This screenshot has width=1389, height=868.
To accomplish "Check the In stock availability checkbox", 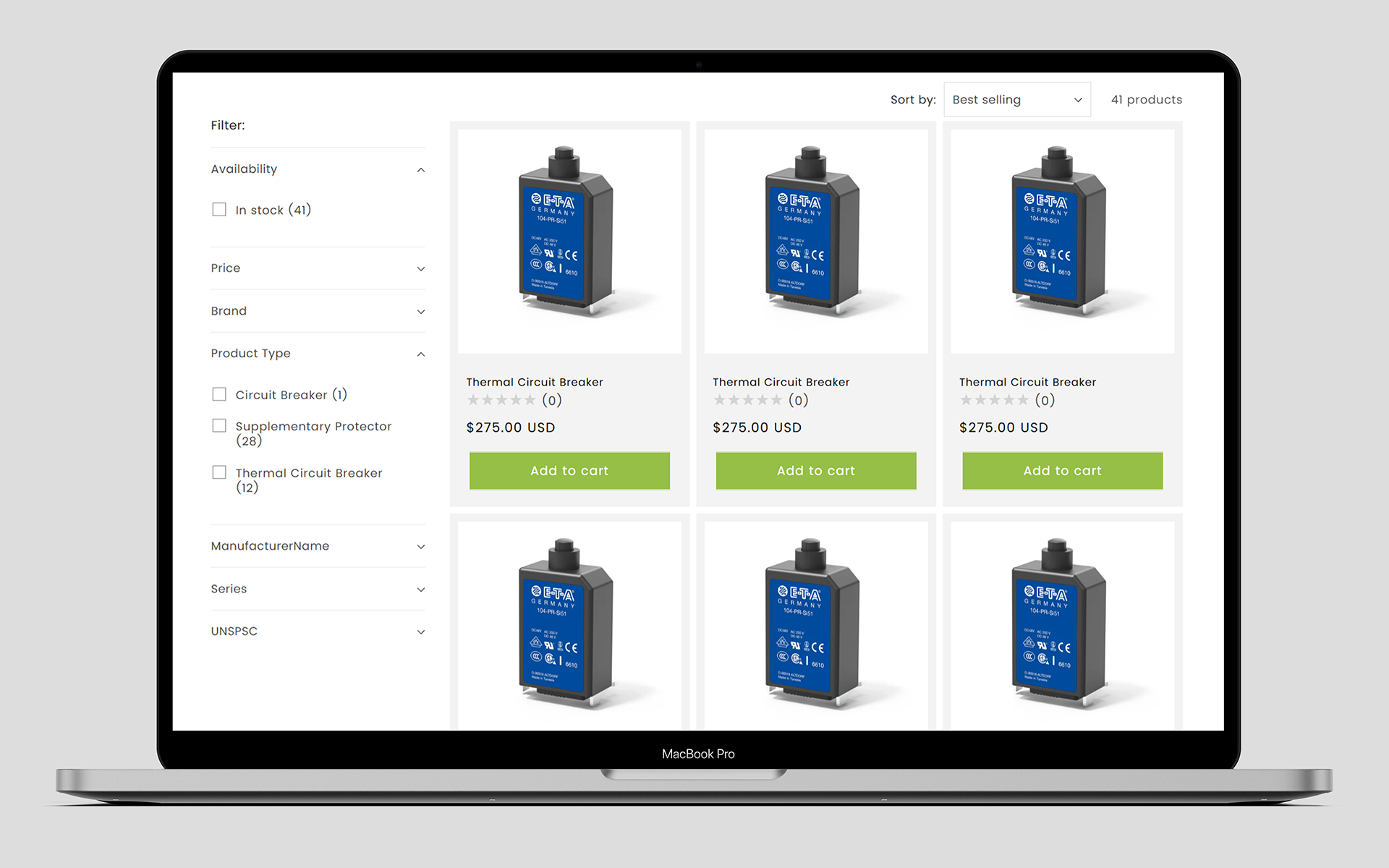I will [x=219, y=210].
